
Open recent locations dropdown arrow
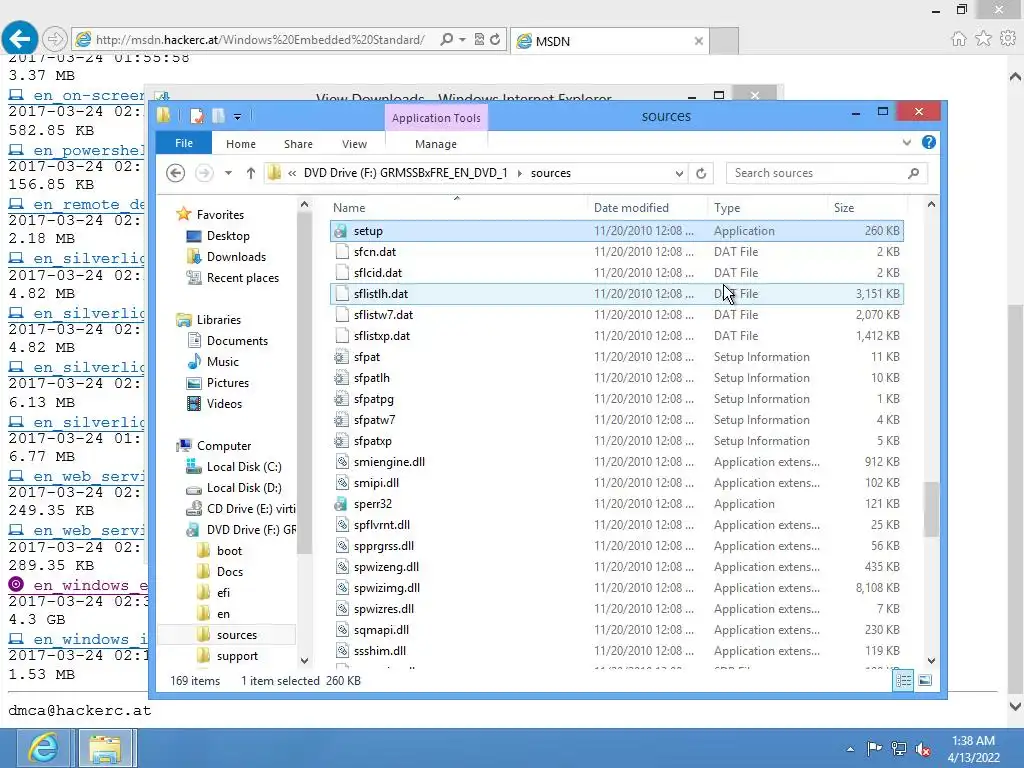[x=228, y=173]
